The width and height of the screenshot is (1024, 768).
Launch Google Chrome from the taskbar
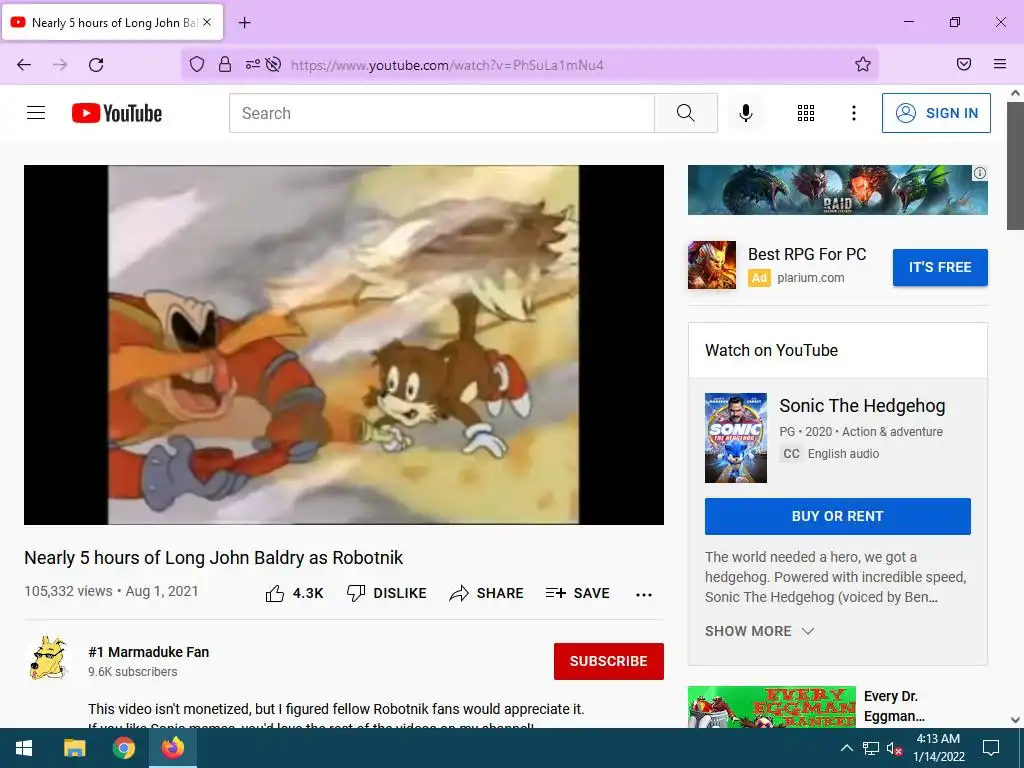pyautogui.click(x=123, y=748)
